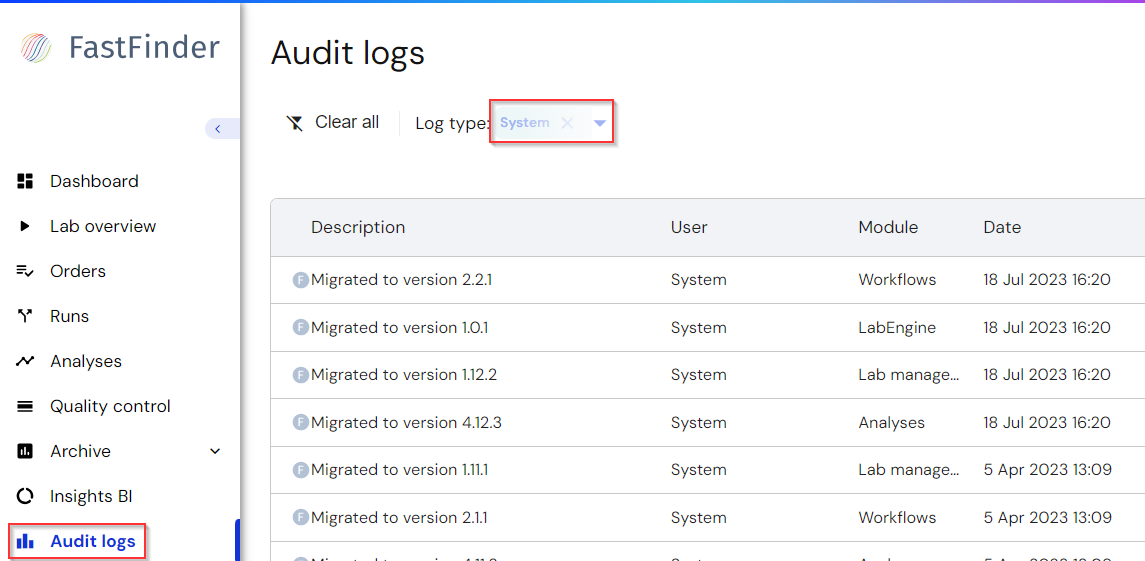Viewport: 1145px width, 561px height.
Task: Select 'Migrated to version 1.12.2' text
Action: [404, 375]
